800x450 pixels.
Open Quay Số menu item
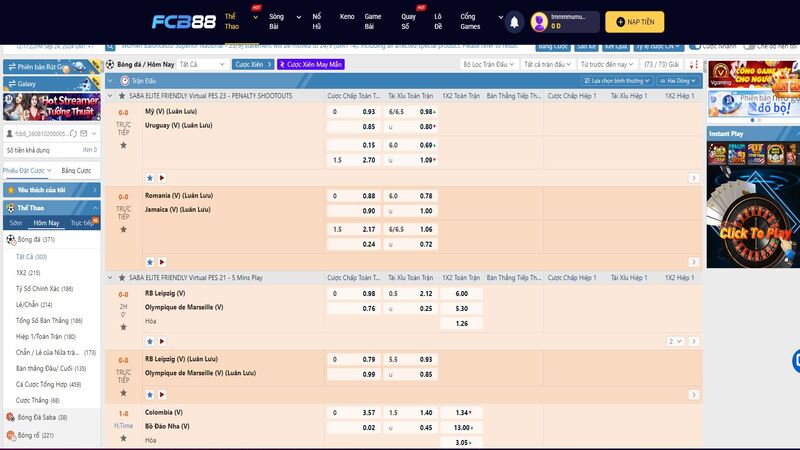point(408,21)
